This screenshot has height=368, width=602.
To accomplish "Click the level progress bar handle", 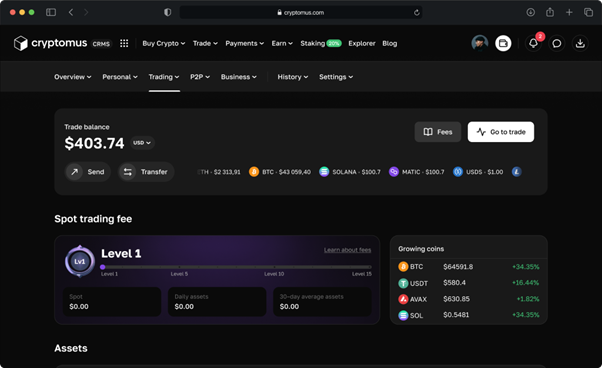I will [x=103, y=267].
